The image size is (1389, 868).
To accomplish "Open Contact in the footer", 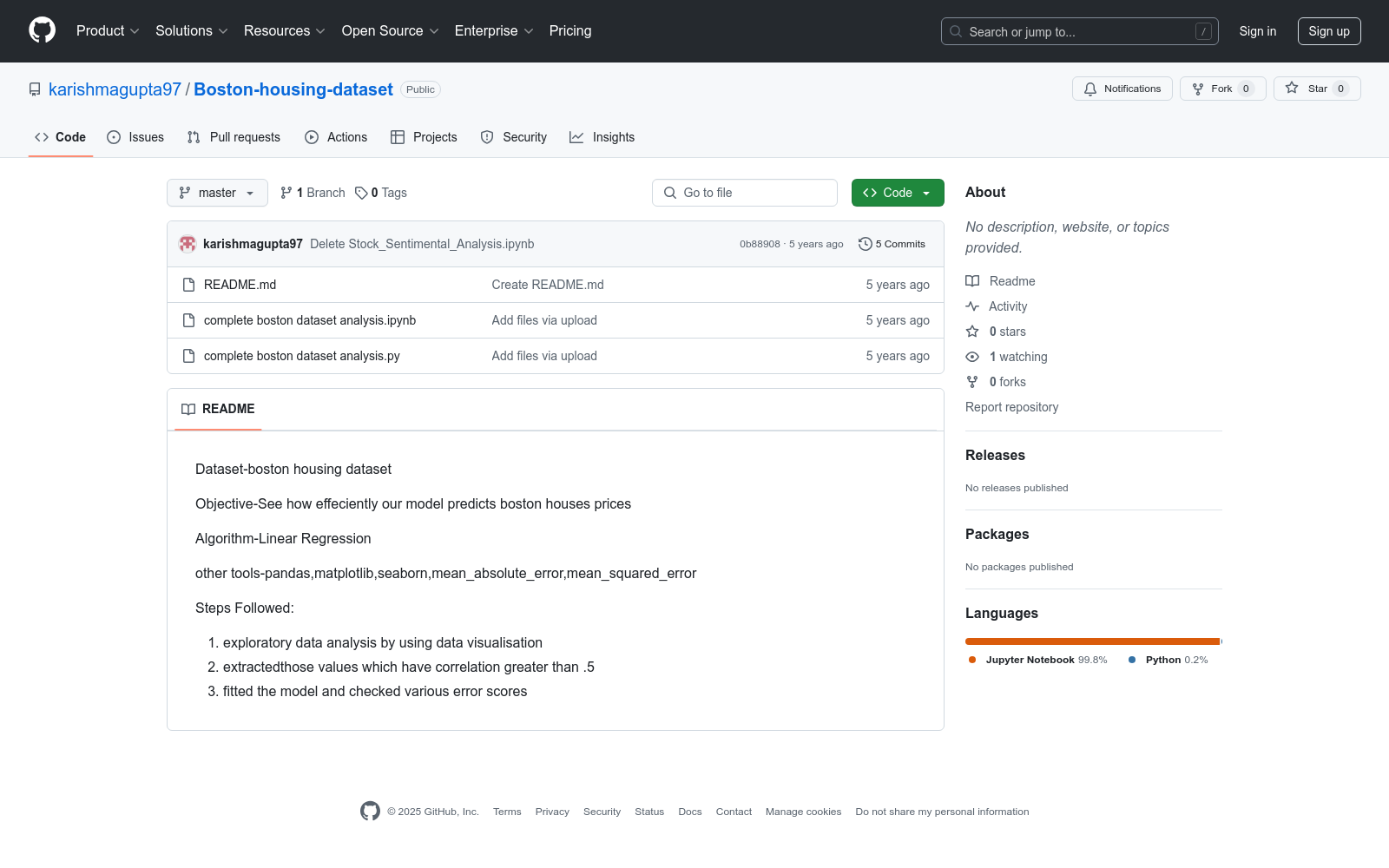I will [734, 812].
